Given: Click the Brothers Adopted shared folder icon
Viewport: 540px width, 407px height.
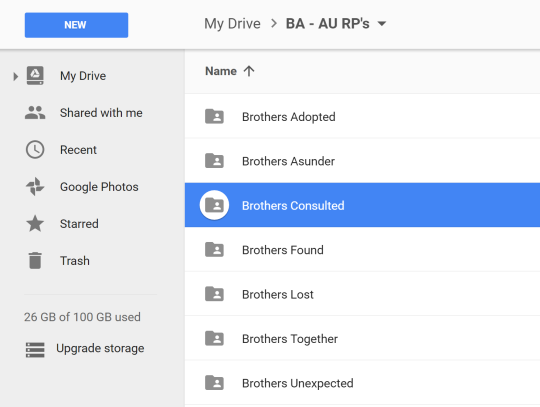Looking at the screenshot, I should (x=214, y=116).
